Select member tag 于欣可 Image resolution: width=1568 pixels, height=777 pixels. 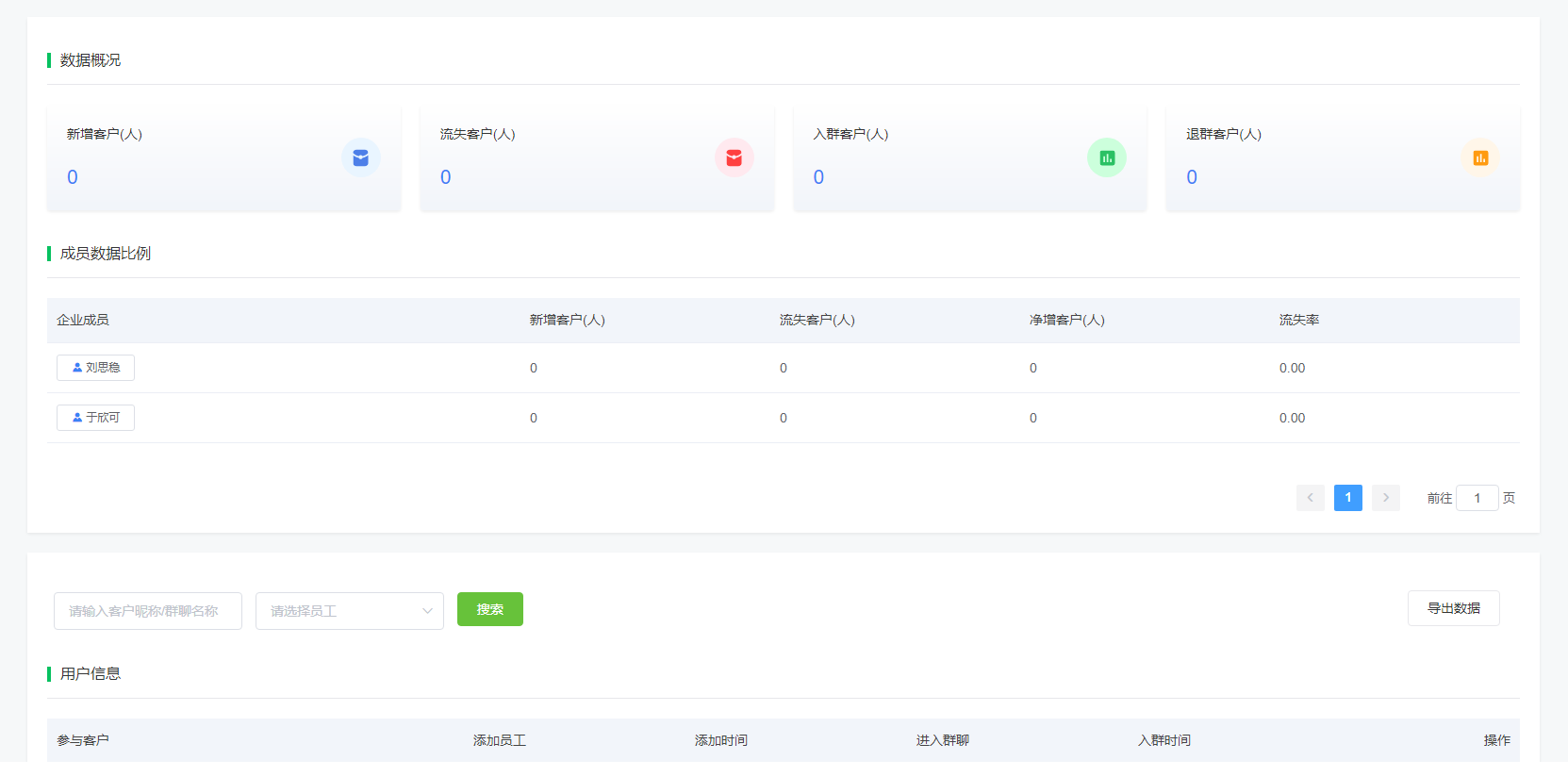pyautogui.click(x=95, y=418)
